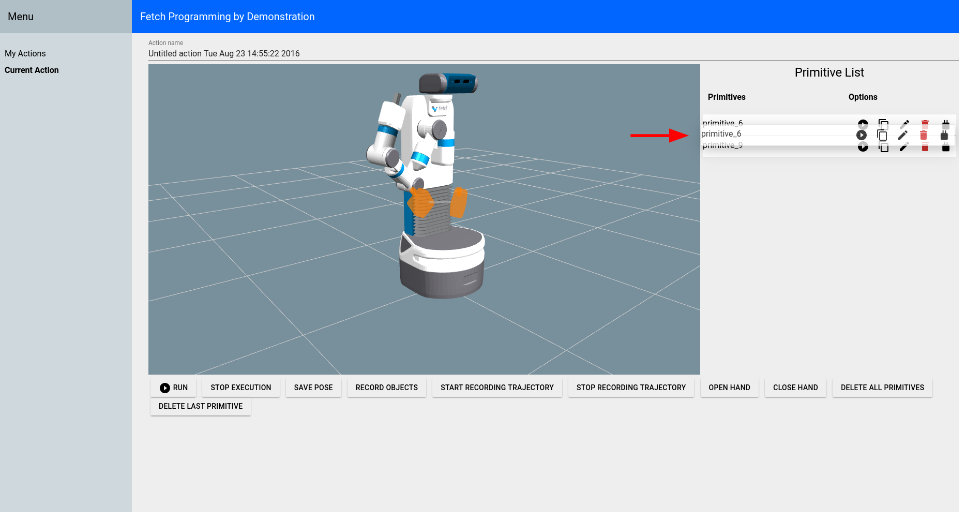The width and height of the screenshot is (959, 512).
Task: Start recording trajectory
Action: coord(496,387)
